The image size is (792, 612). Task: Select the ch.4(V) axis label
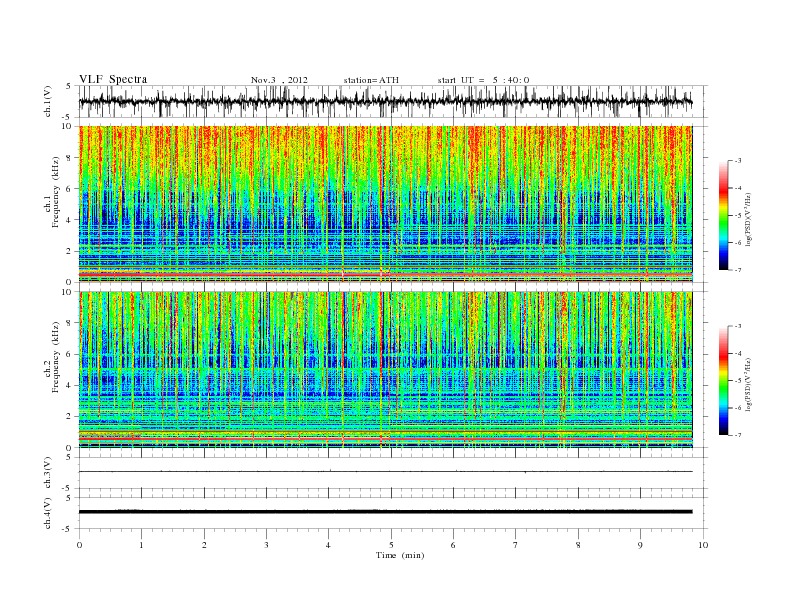point(48,513)
